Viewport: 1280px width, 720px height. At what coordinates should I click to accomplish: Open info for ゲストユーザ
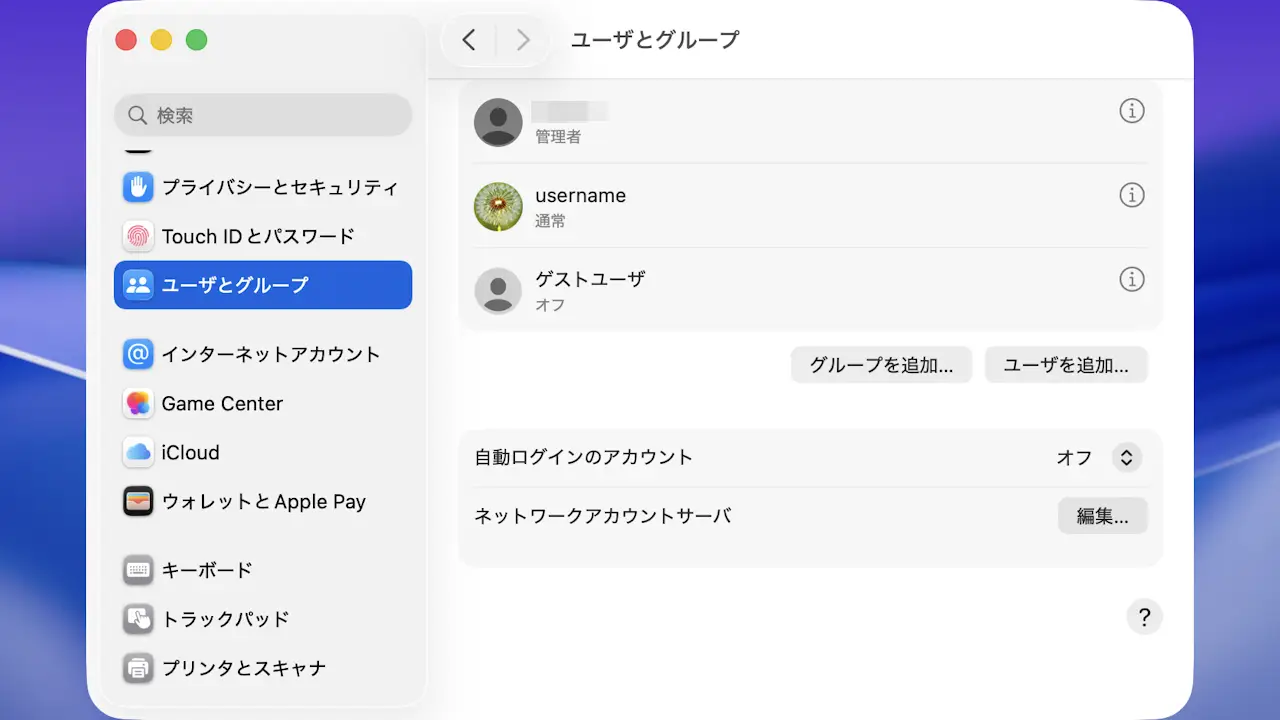pyautogui.click(x=1131, y=279)
